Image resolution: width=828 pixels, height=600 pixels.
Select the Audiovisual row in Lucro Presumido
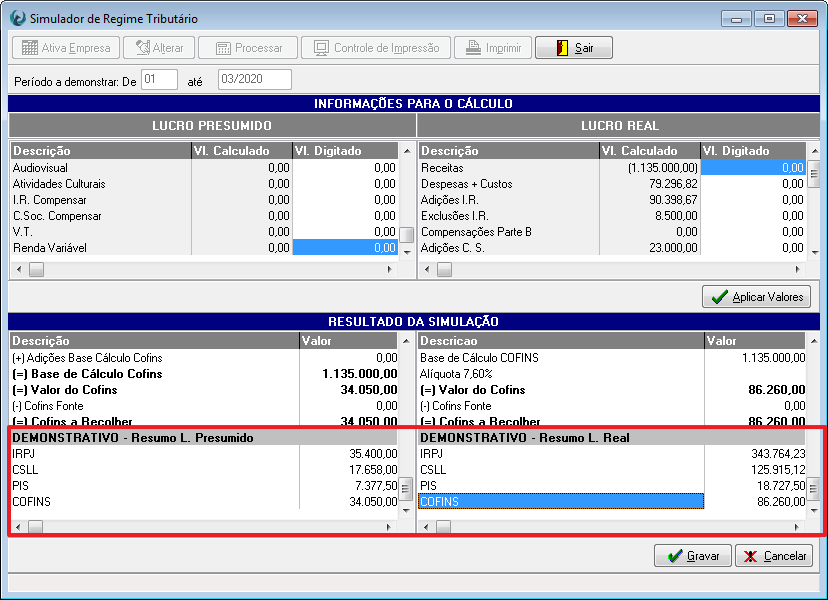click(204, 167)
